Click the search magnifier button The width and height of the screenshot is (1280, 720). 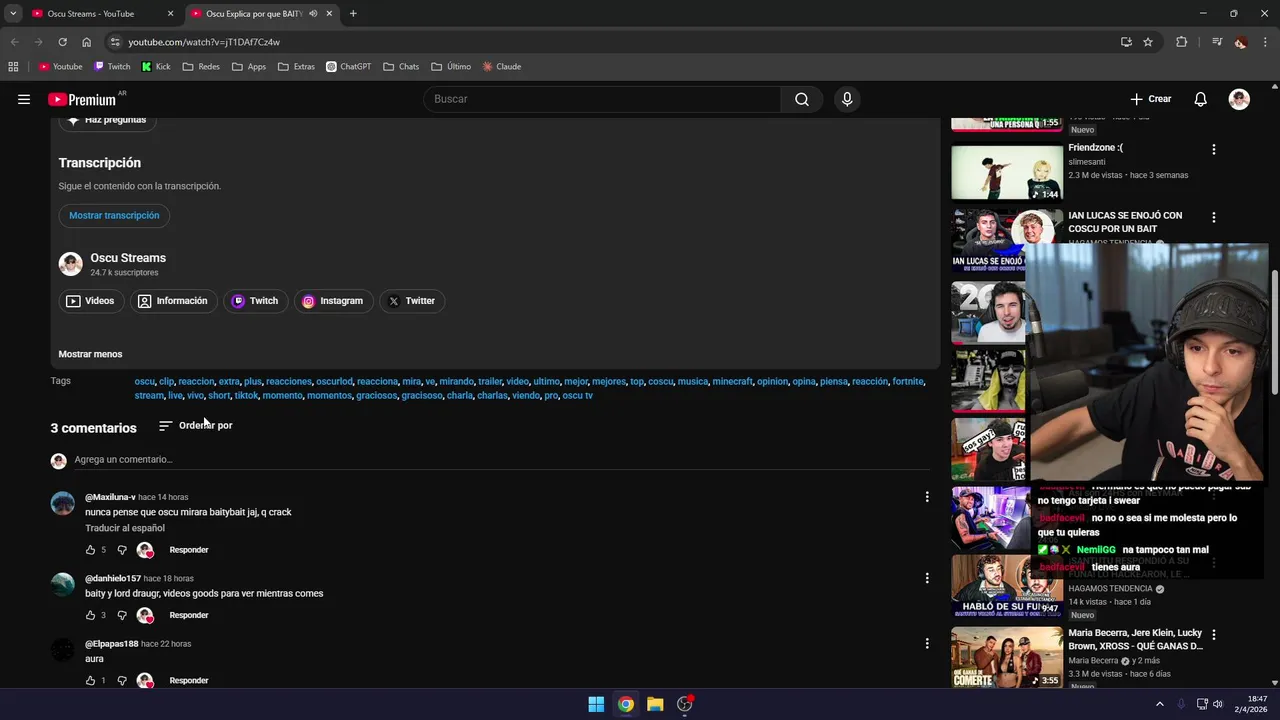802,99
